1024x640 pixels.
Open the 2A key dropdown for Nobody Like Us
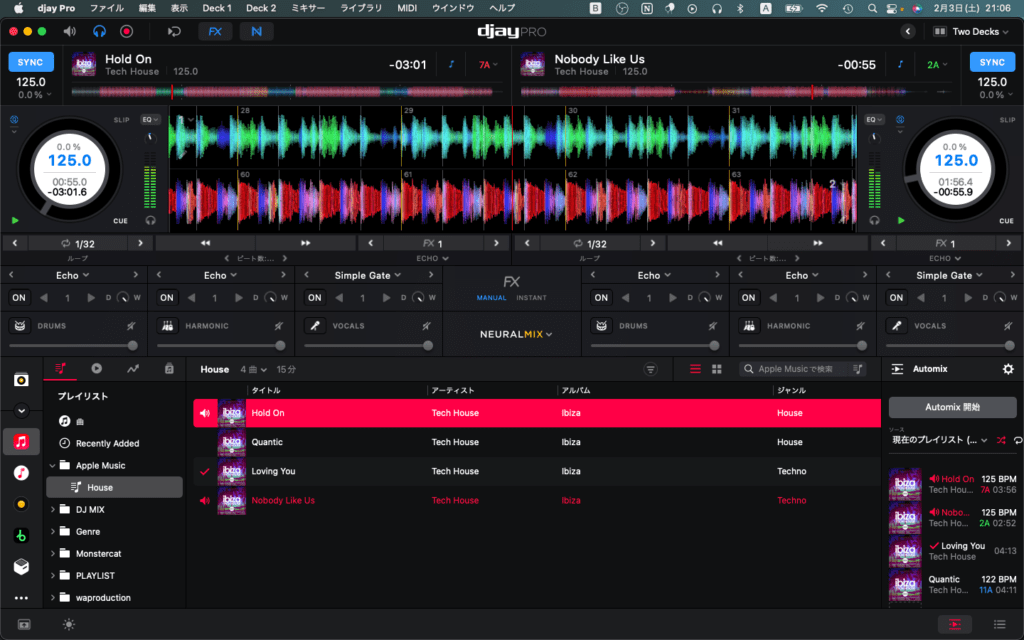(936, 65)
